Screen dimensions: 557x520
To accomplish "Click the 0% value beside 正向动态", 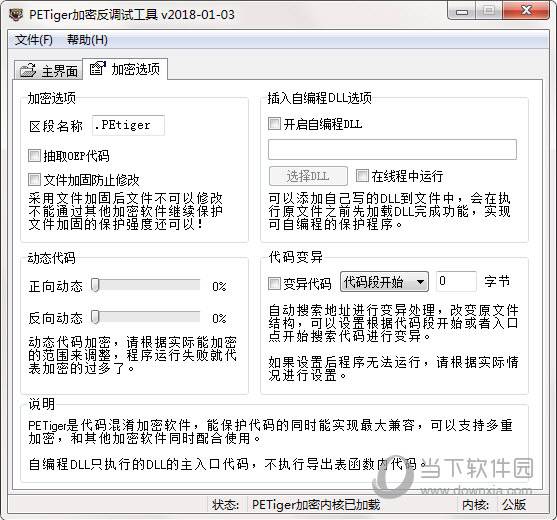I will coord(219,286).
